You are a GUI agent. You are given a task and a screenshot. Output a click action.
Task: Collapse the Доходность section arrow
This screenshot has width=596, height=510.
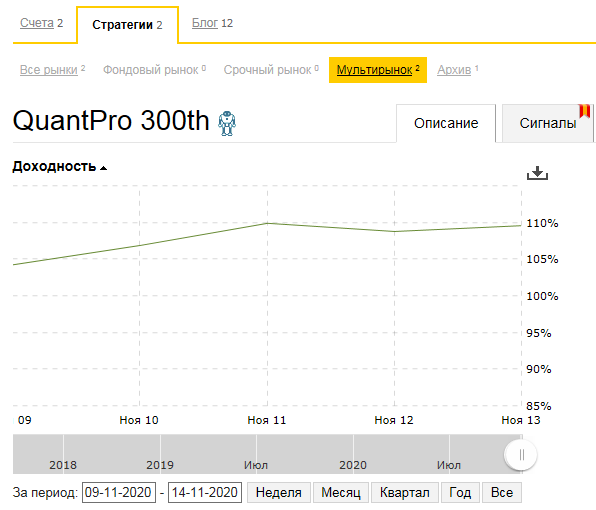103,168
